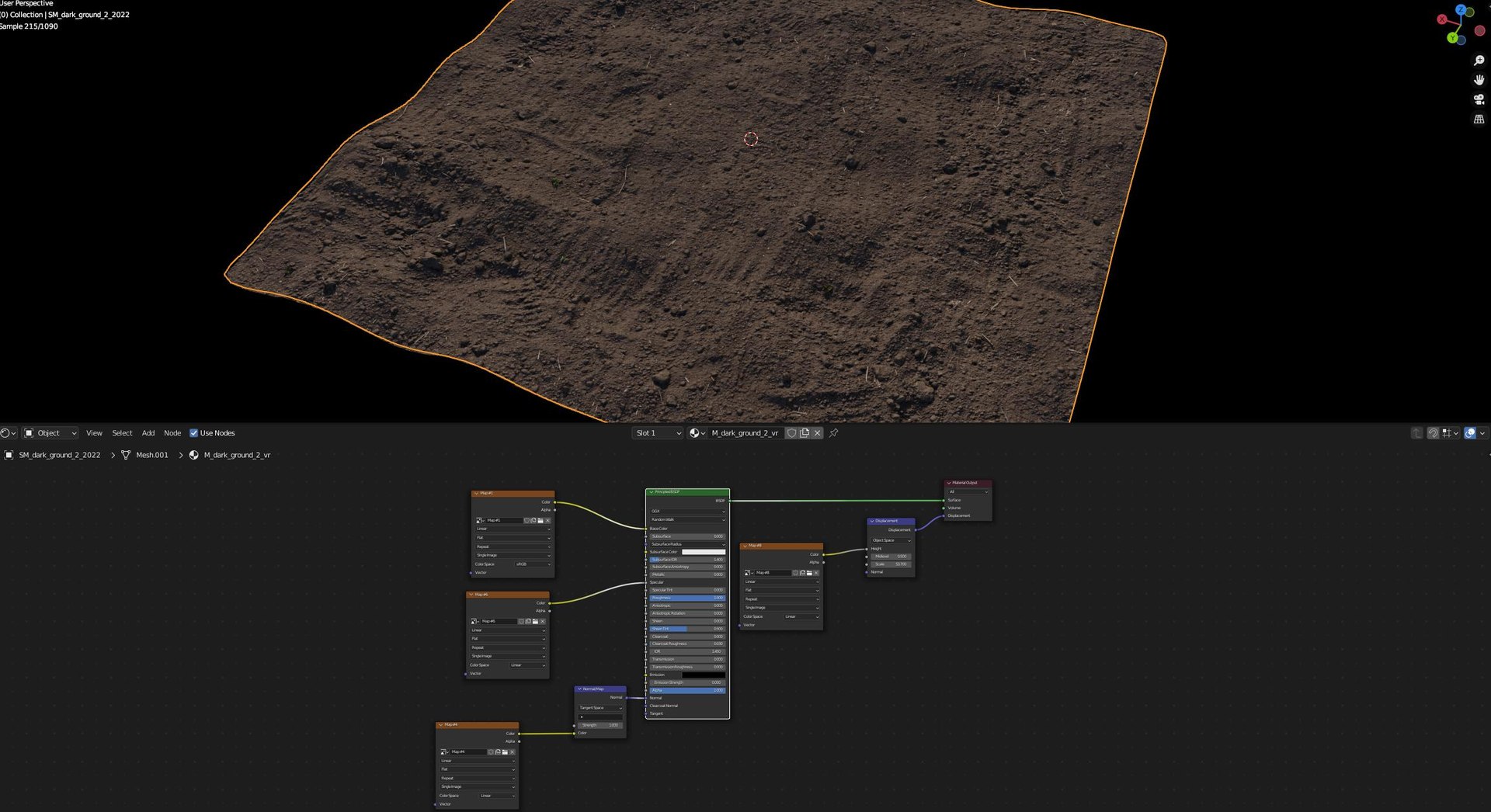Toggle the camera view icon
Screen dimensions: 1491x812
click(1479, 99)
